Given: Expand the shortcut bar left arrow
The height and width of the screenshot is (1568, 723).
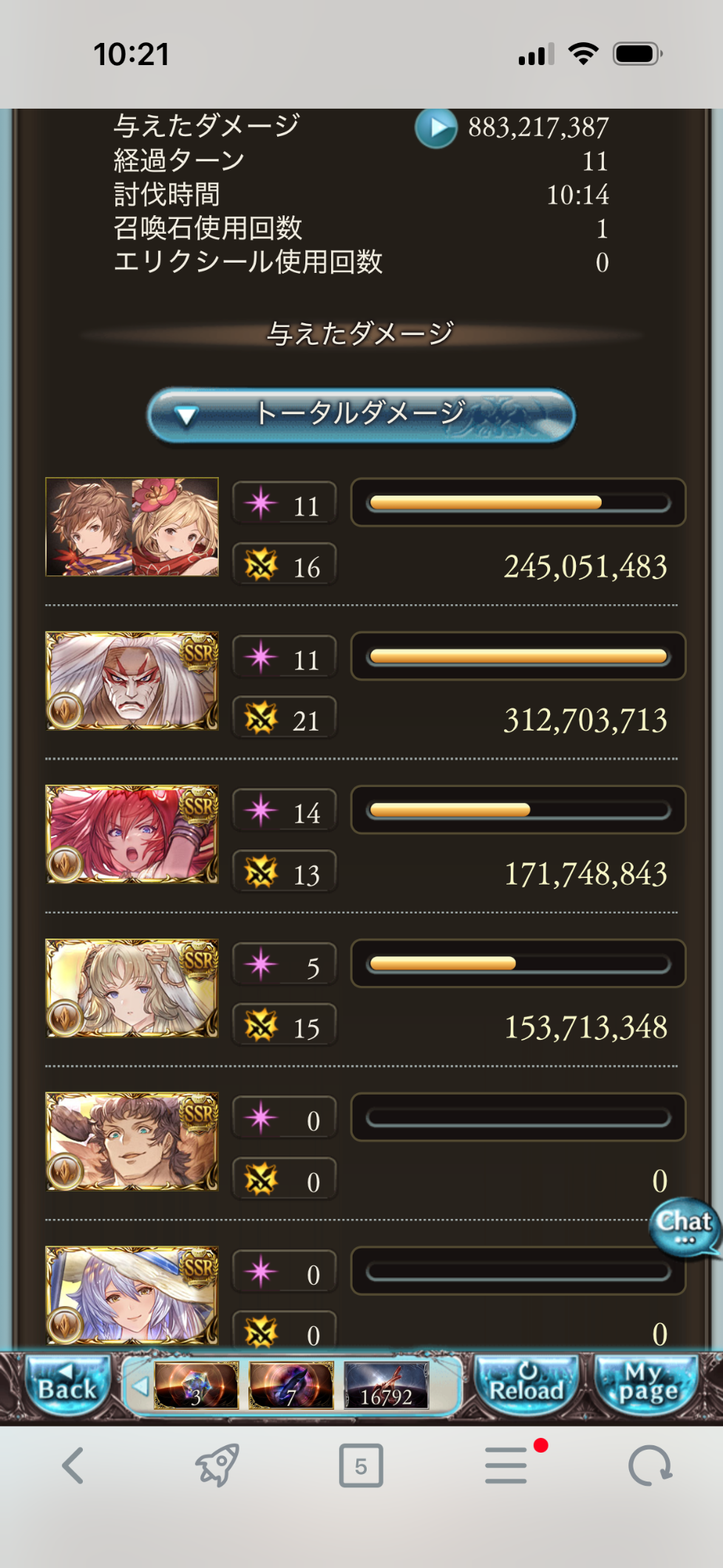Looking at the screenshot, I should point(139,1386).
